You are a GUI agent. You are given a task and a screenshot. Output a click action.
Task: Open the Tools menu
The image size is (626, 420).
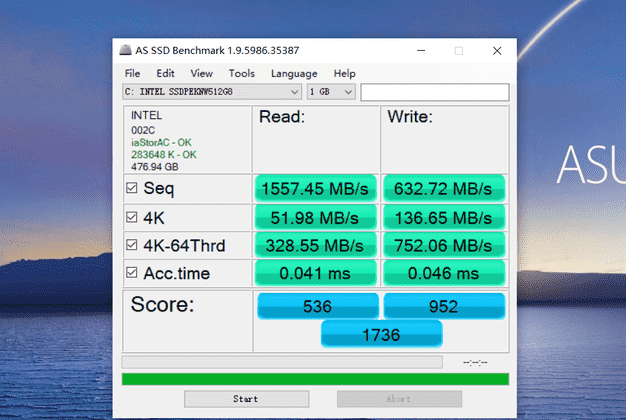click(242, 73)
